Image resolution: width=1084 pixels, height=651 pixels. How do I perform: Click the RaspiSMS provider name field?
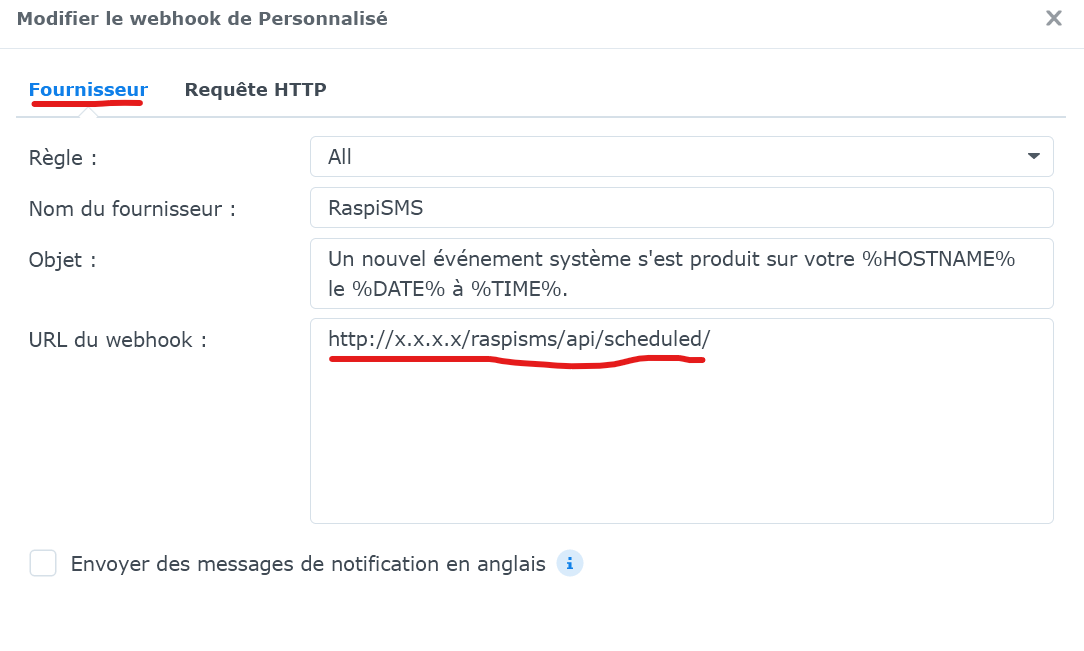[681, 207]
